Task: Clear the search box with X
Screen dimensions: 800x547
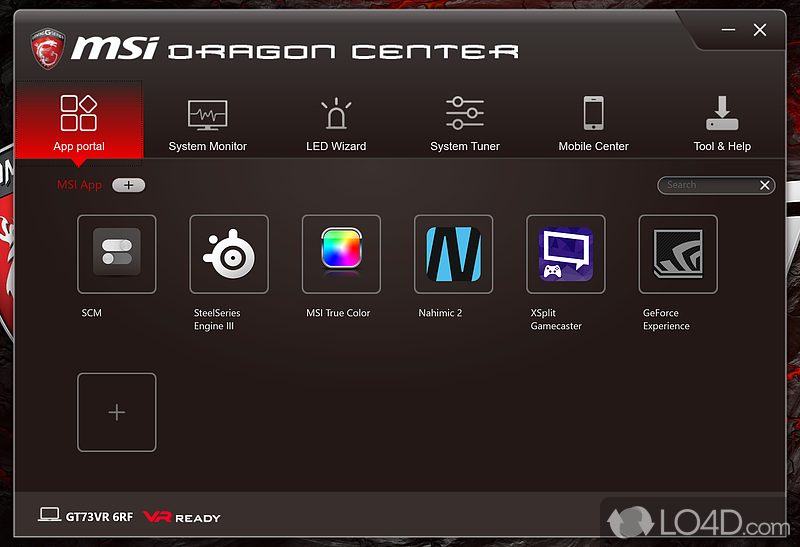Action: [x=765, y=185]
